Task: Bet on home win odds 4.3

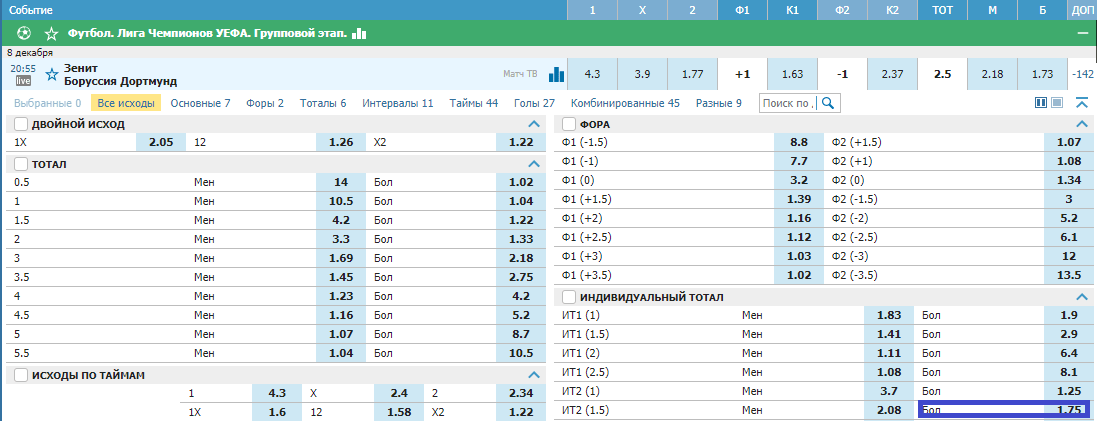Action: [x=592, y=74]
